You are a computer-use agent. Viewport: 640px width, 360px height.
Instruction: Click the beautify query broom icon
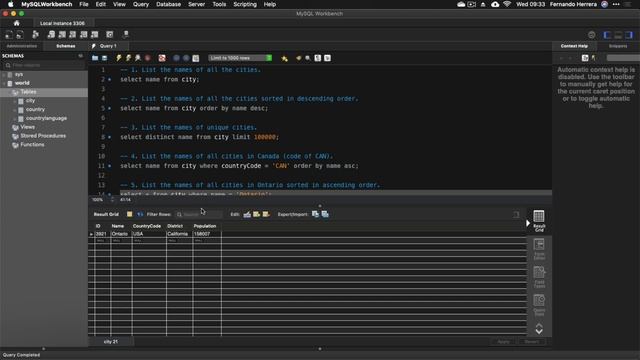[x=299, y=58]
